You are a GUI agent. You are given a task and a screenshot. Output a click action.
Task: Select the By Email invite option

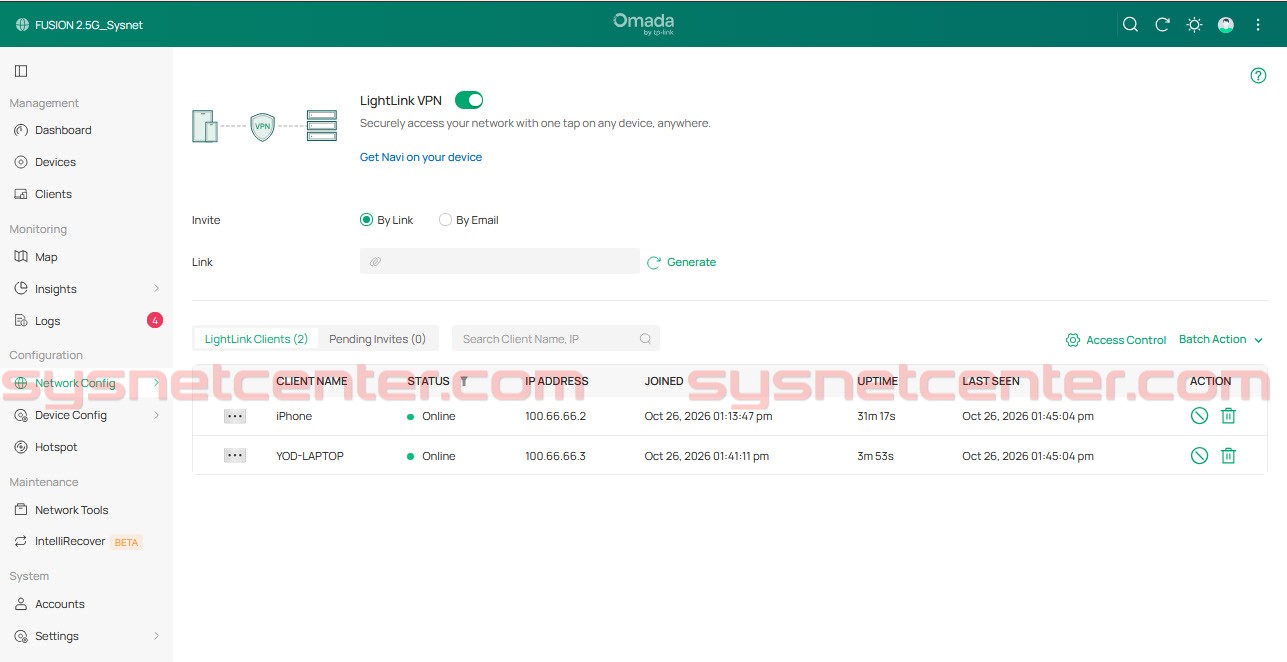coord(469,220)
